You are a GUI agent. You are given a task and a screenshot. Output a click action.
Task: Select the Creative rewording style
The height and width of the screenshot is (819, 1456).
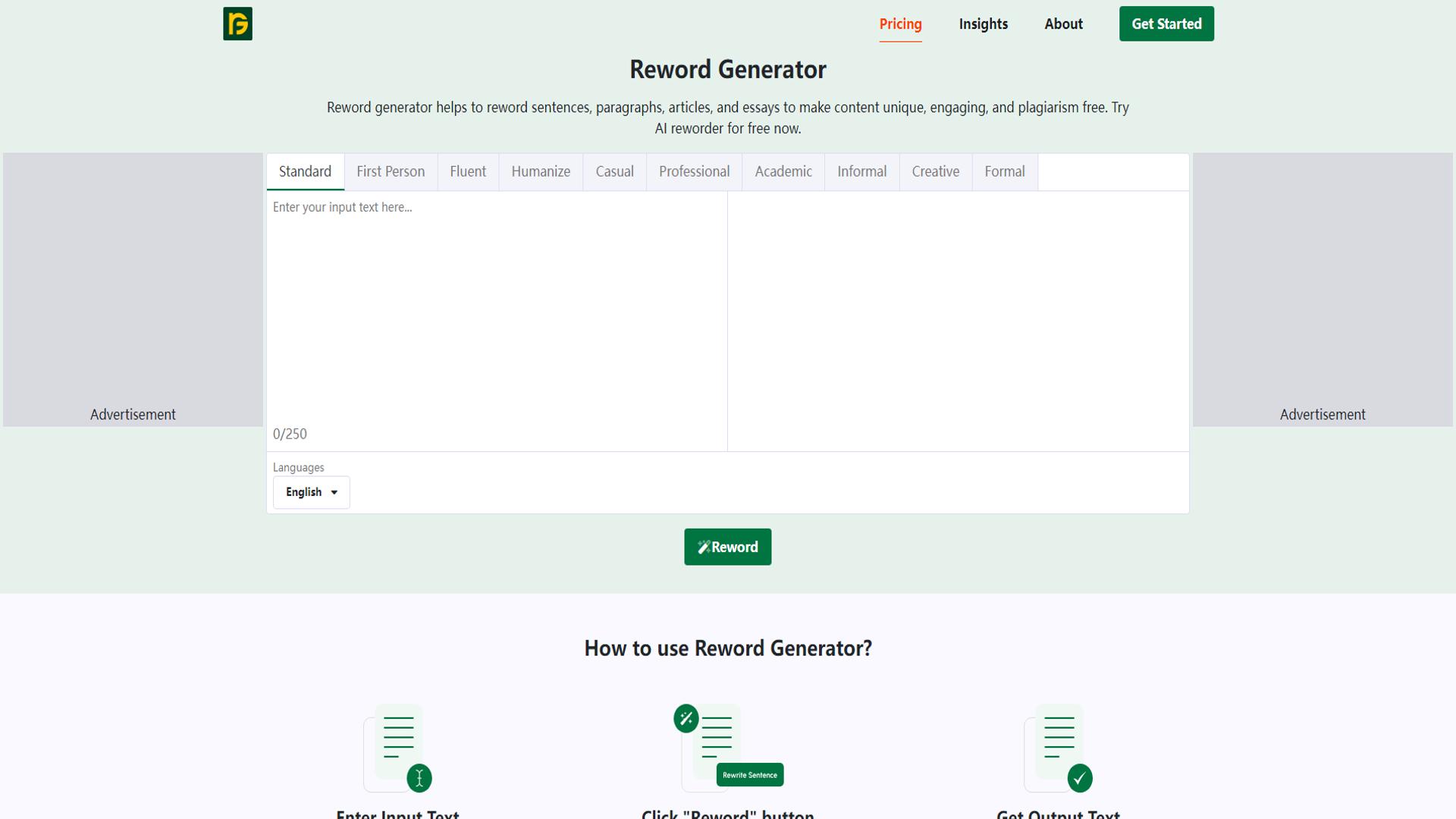[935, 171]
